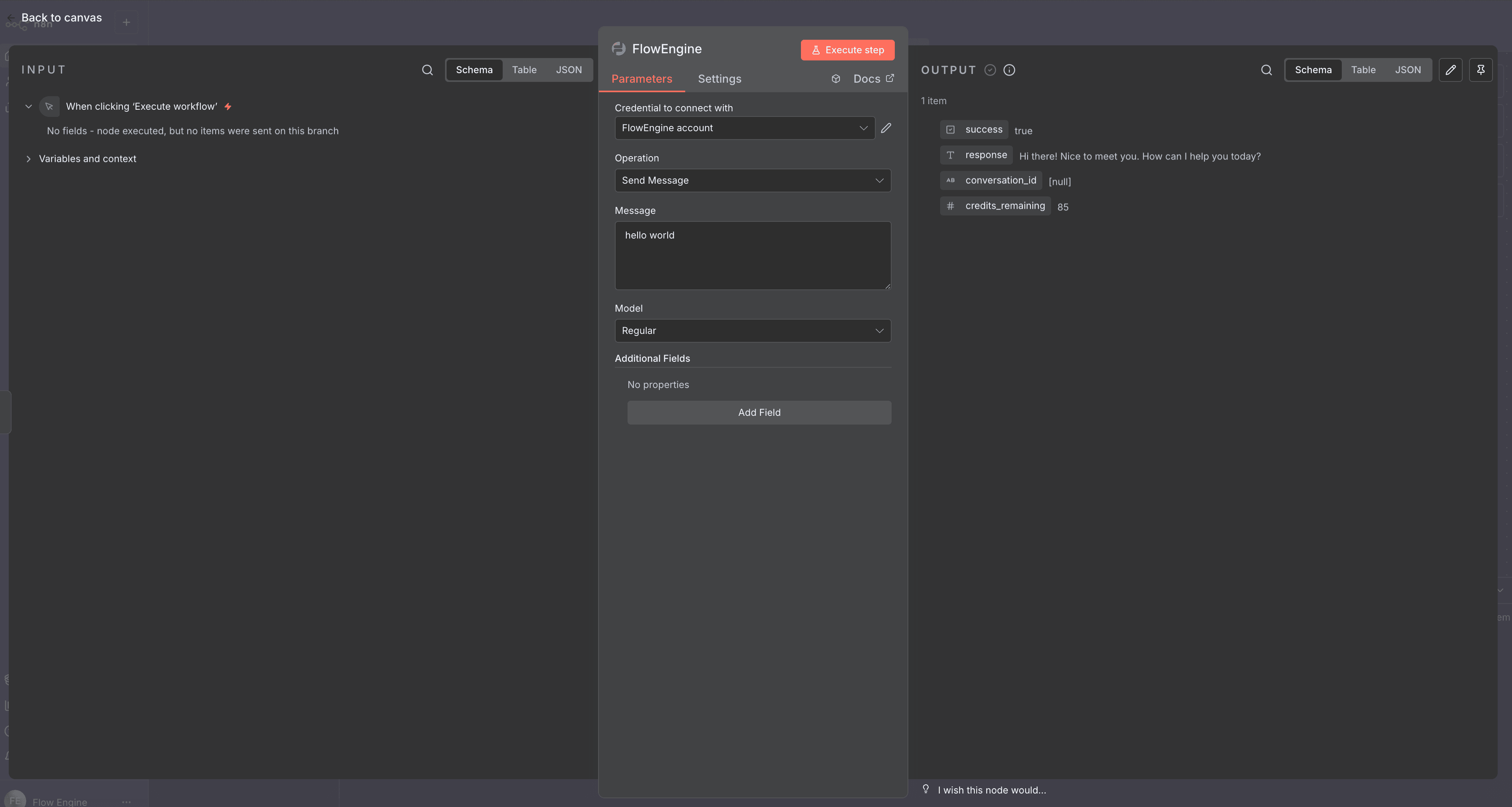Viewport: 1512px width, 807px height.
Task: Pin the output data
Action: pyautogui.click(x=1481, y=70)
